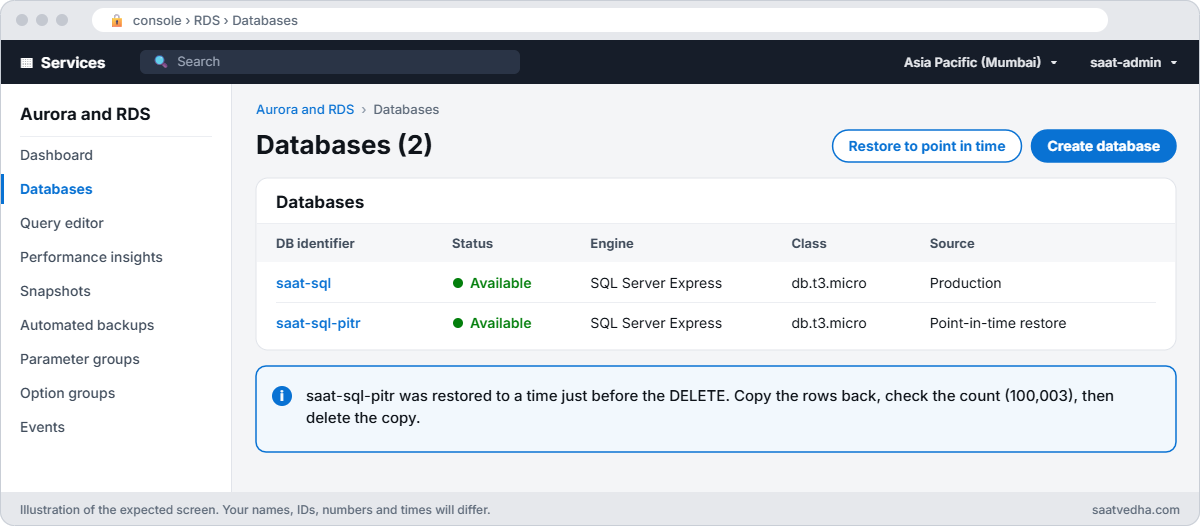Open the Asia Pacific (Mumbai) region dropdown
The width and height of the screenshot is (1200, 526).
pyautogui.click(x=980, y=62)
